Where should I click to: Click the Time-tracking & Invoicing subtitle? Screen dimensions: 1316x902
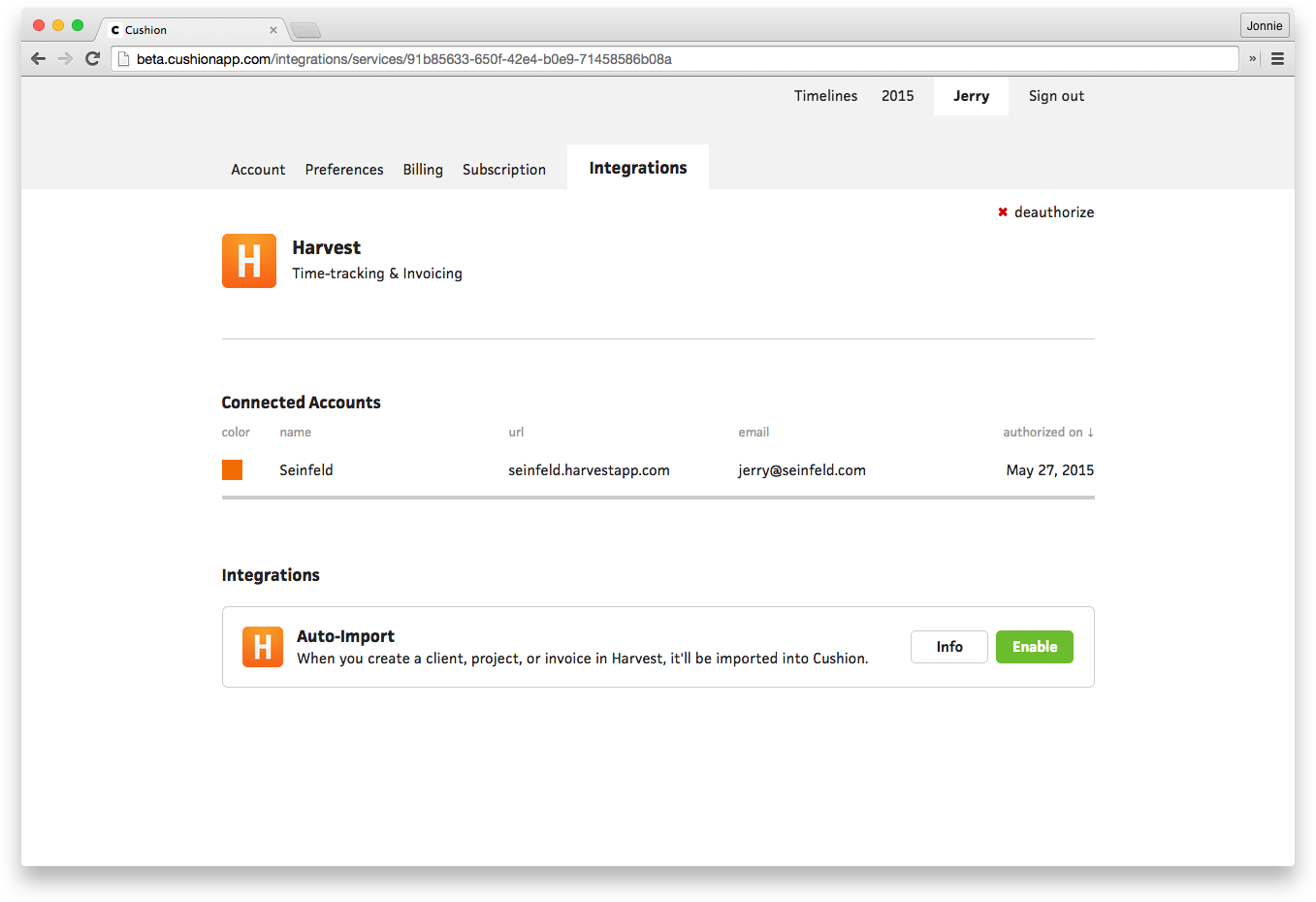(377, 274)
